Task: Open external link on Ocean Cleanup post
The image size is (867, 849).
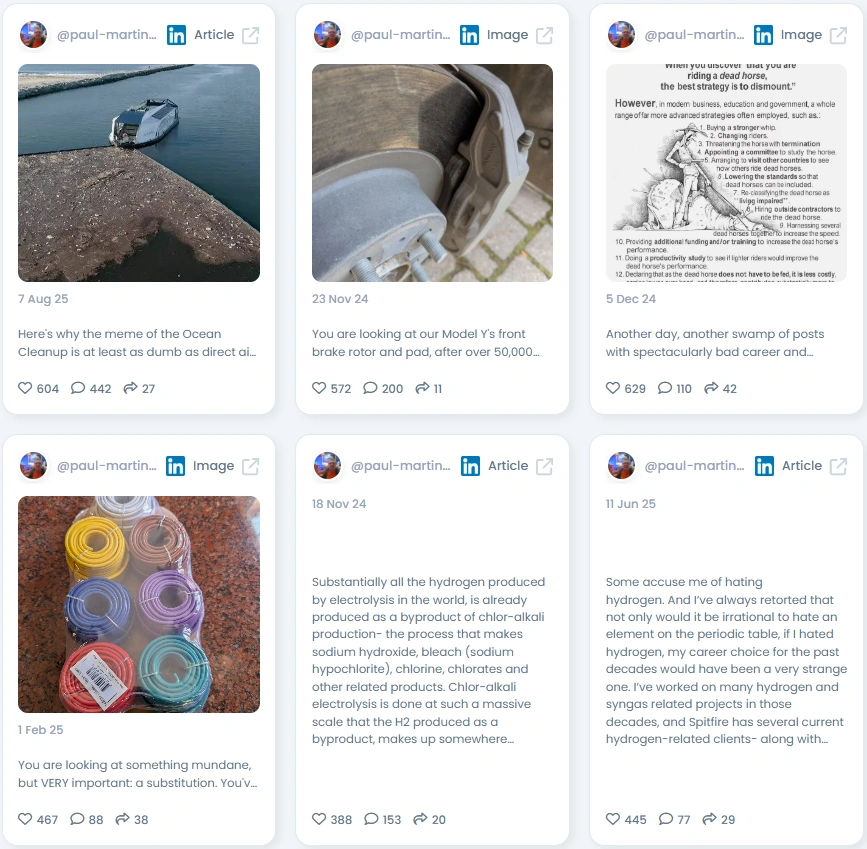Action: 250,35
